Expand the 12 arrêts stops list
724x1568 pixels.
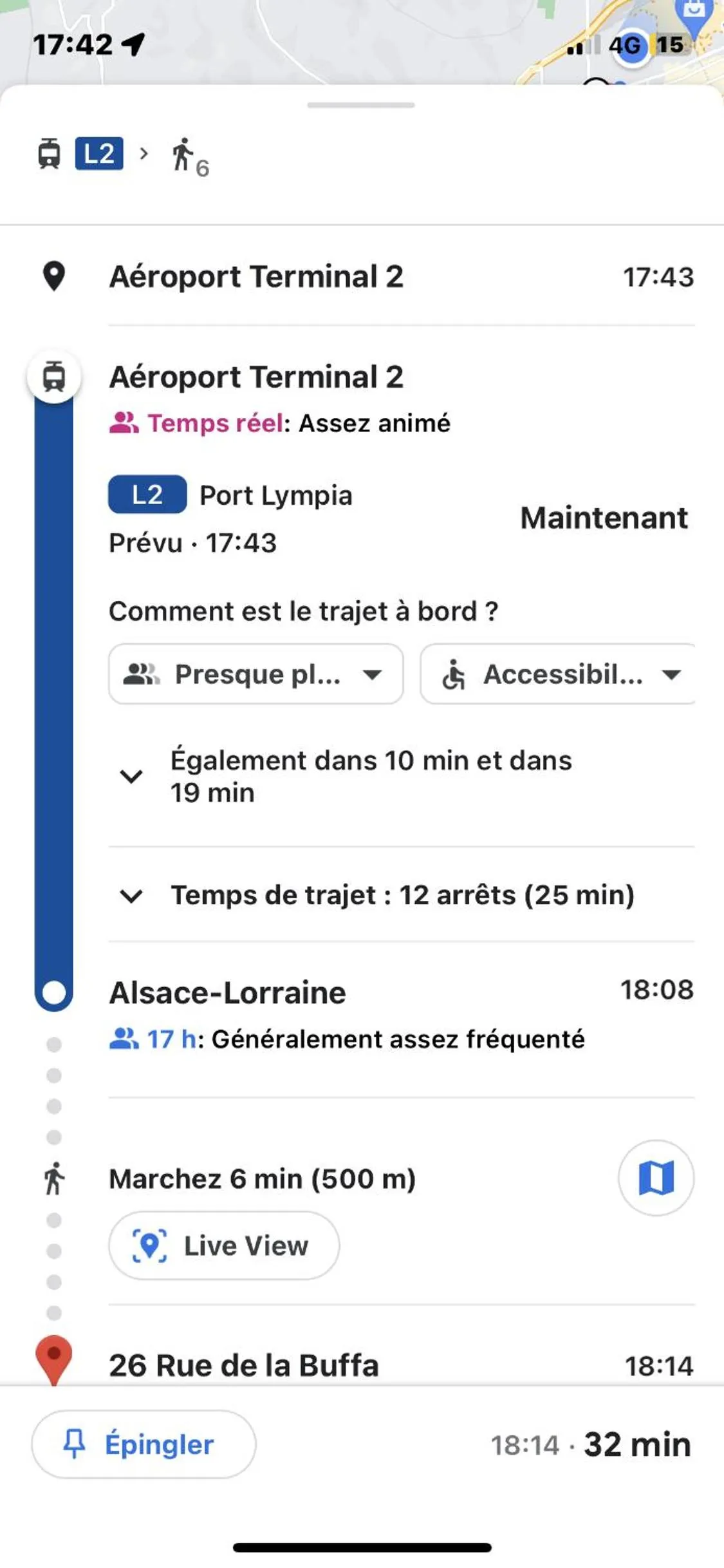pos(131,896)
